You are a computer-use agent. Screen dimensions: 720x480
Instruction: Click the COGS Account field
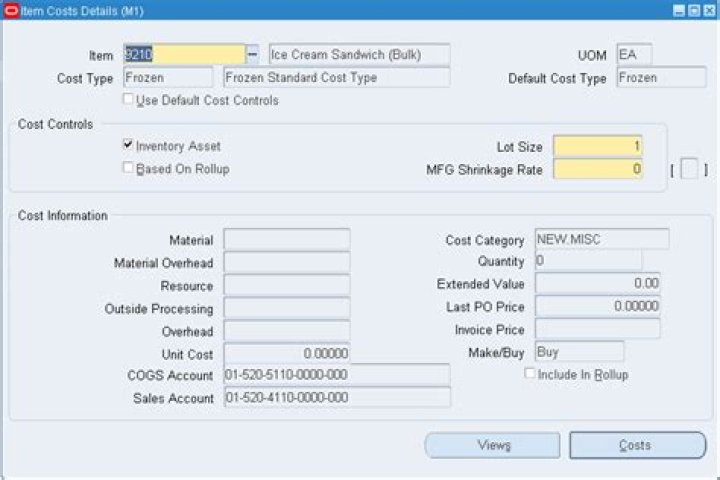coord(337,375)
